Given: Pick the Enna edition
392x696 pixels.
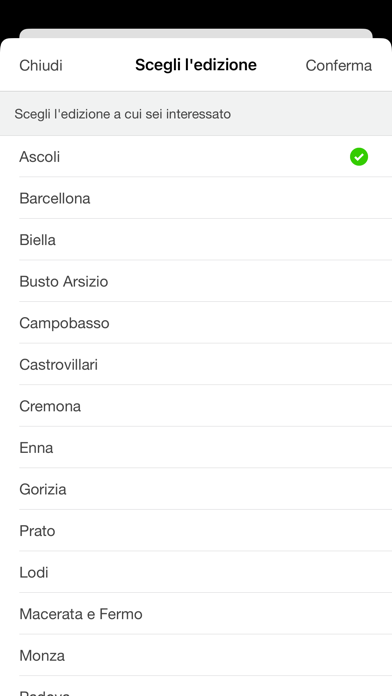Looking at the screenshot, I should [x=196, y=447].
